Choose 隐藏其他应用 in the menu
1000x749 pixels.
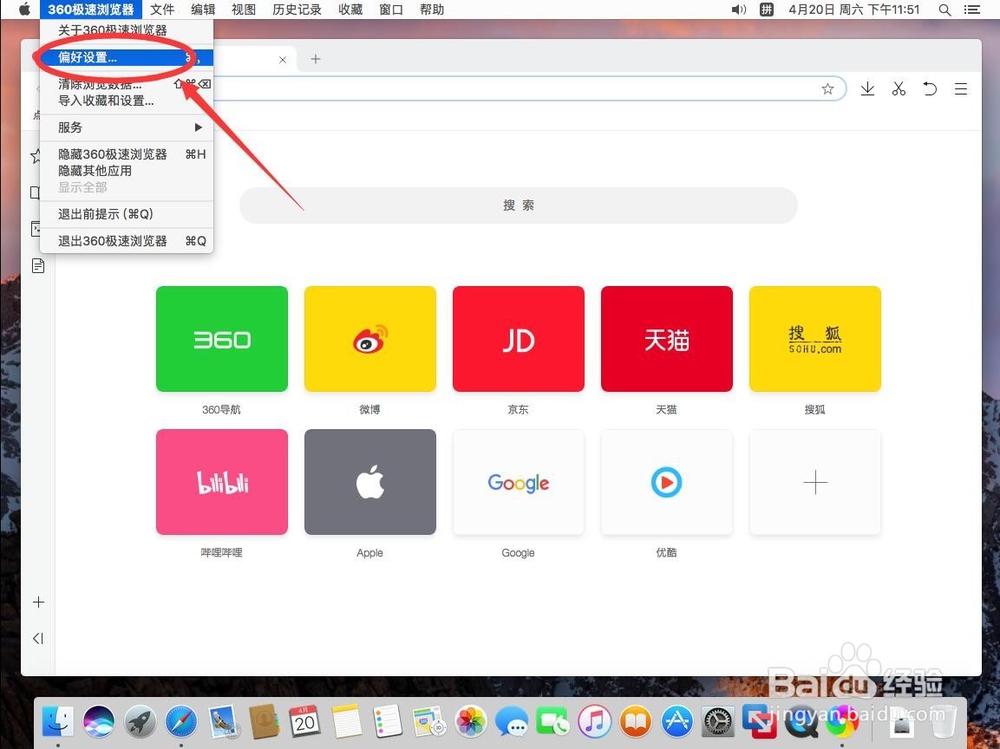click(126, 171)
